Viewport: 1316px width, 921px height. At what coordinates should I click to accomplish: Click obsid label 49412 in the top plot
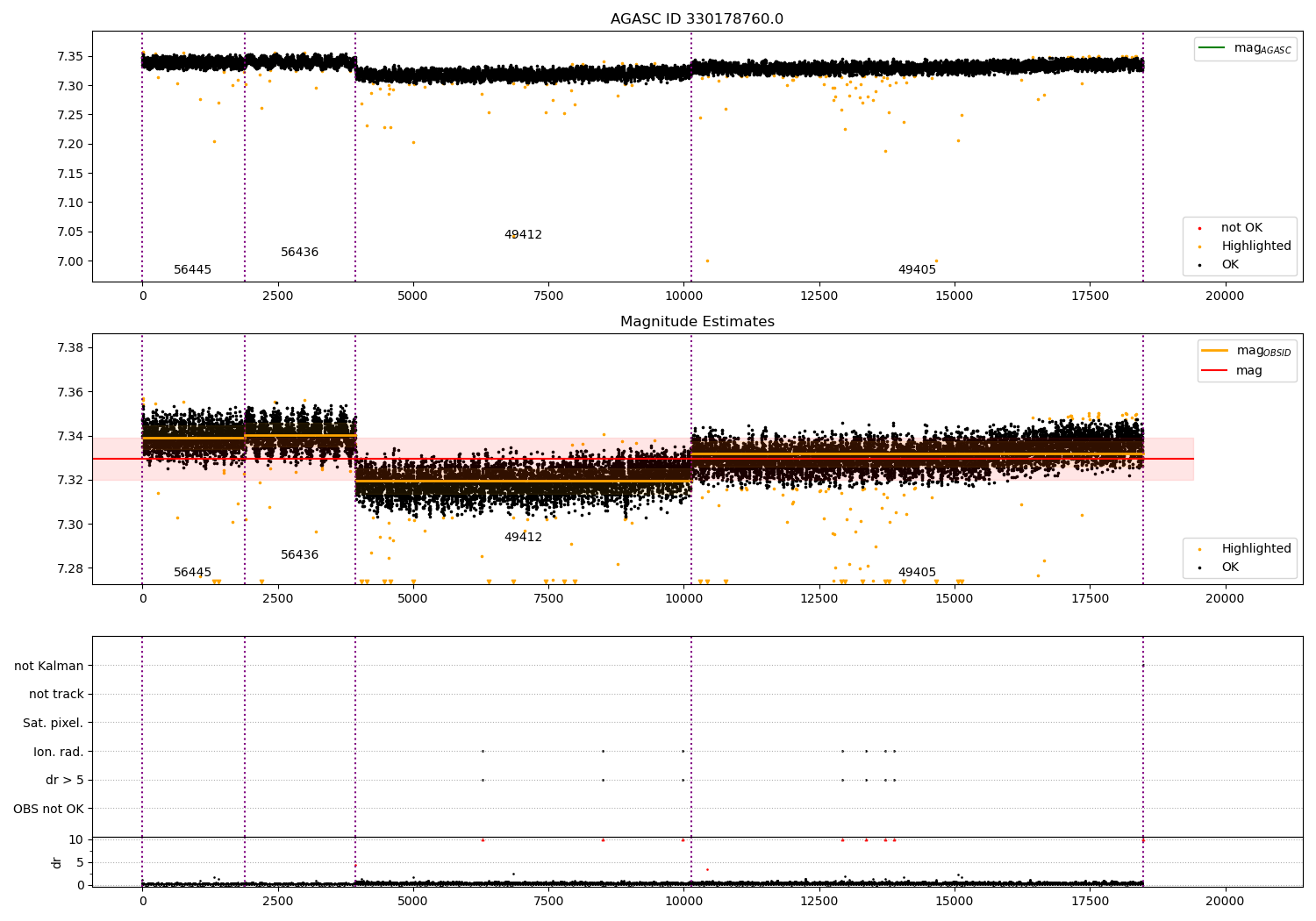[523, 235]
